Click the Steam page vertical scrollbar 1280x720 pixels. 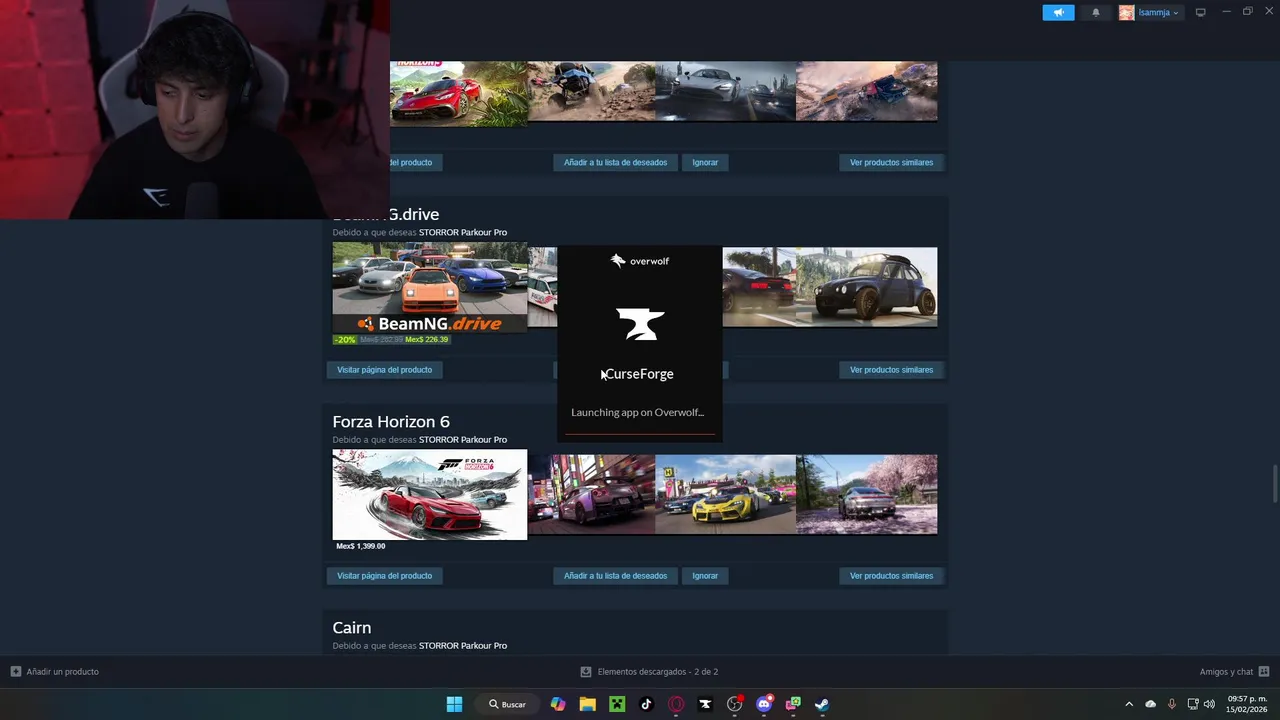1274,485
